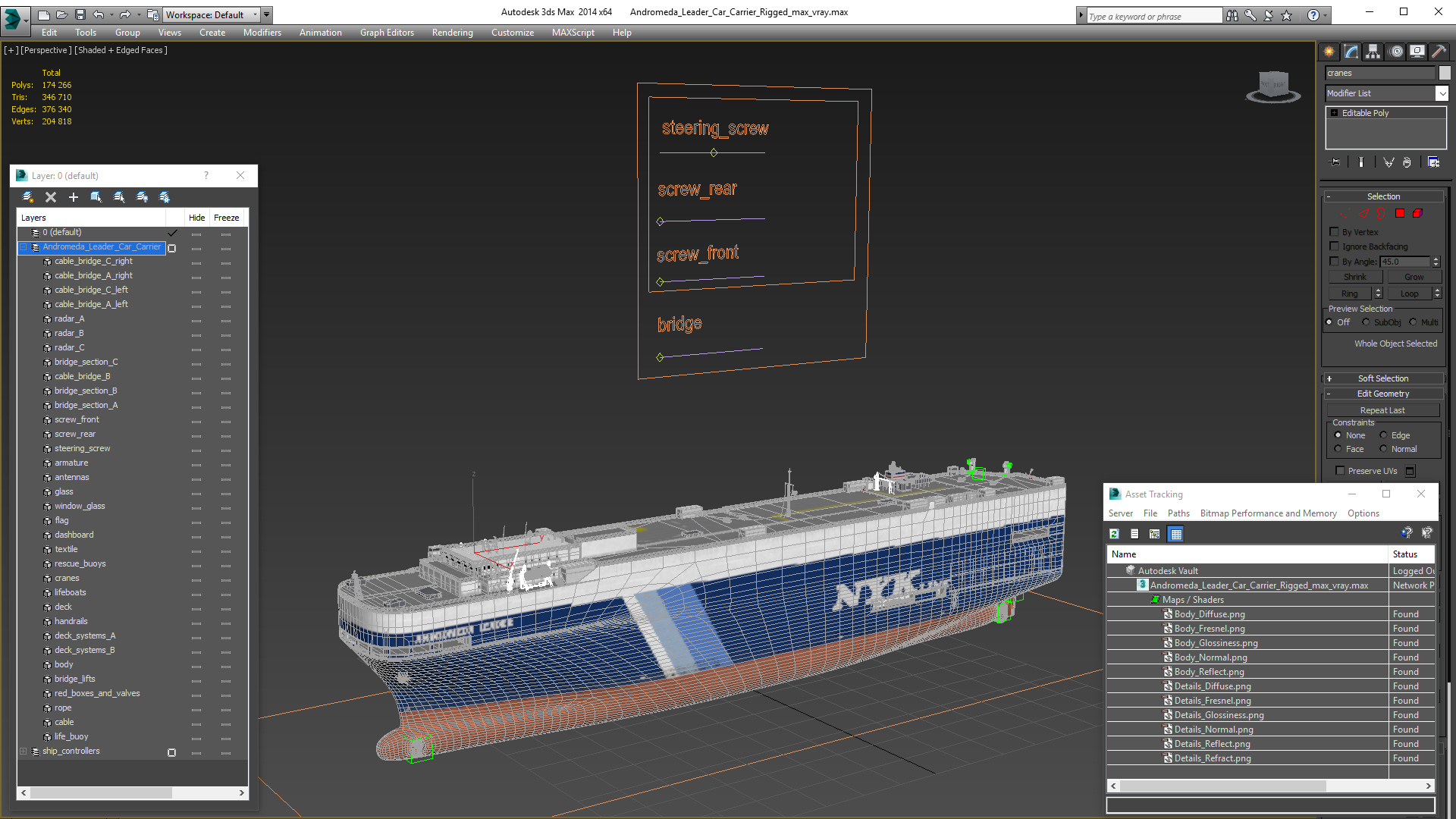Viewport: 1456px width, 819px height.
Task: Select Face constraint radio button
Action: 1338,449
